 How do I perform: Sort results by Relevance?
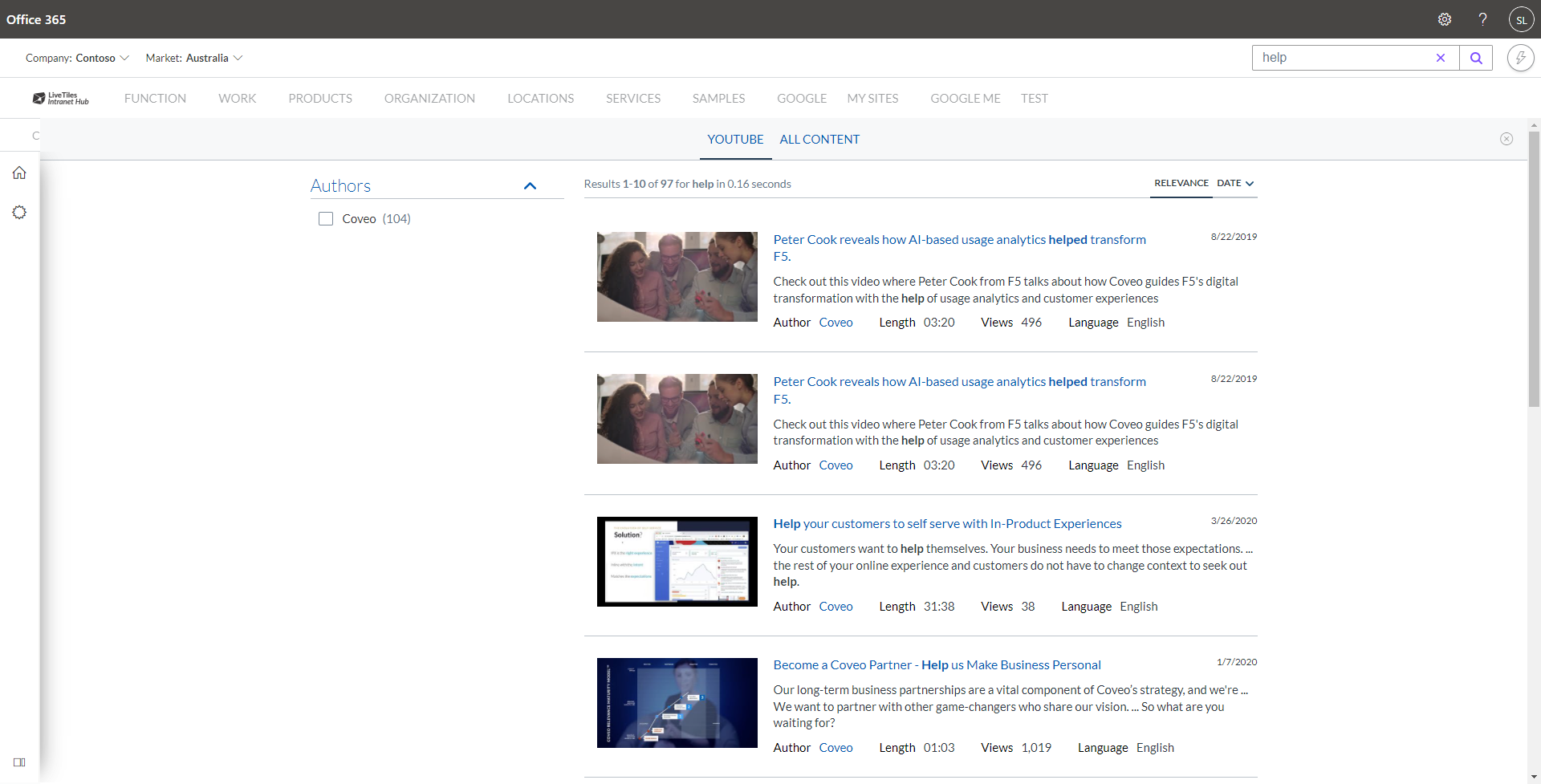click(x=1181, y=183)
